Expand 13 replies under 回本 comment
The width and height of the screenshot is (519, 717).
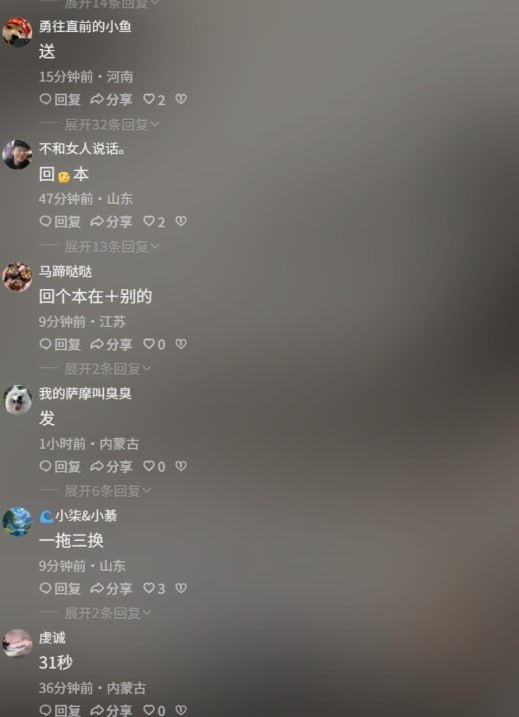[112, 247]
